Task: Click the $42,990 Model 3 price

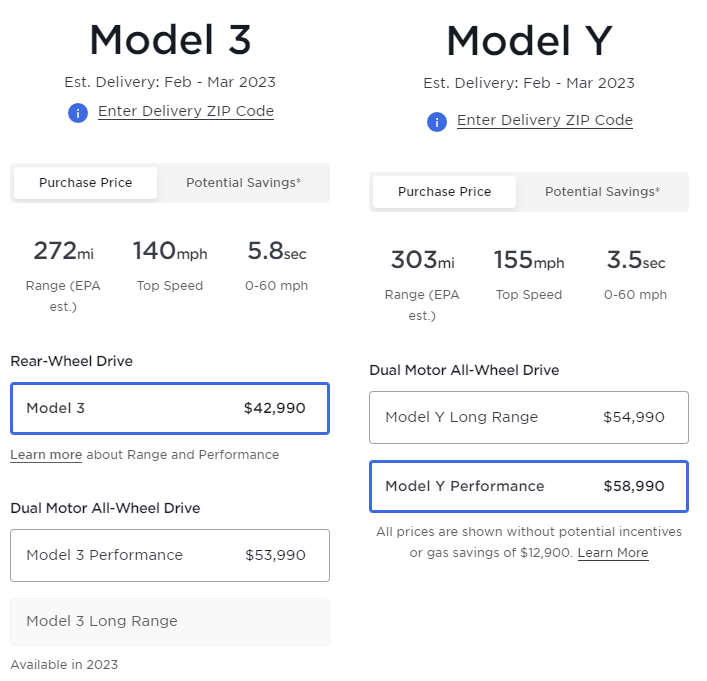Action: 274,408
